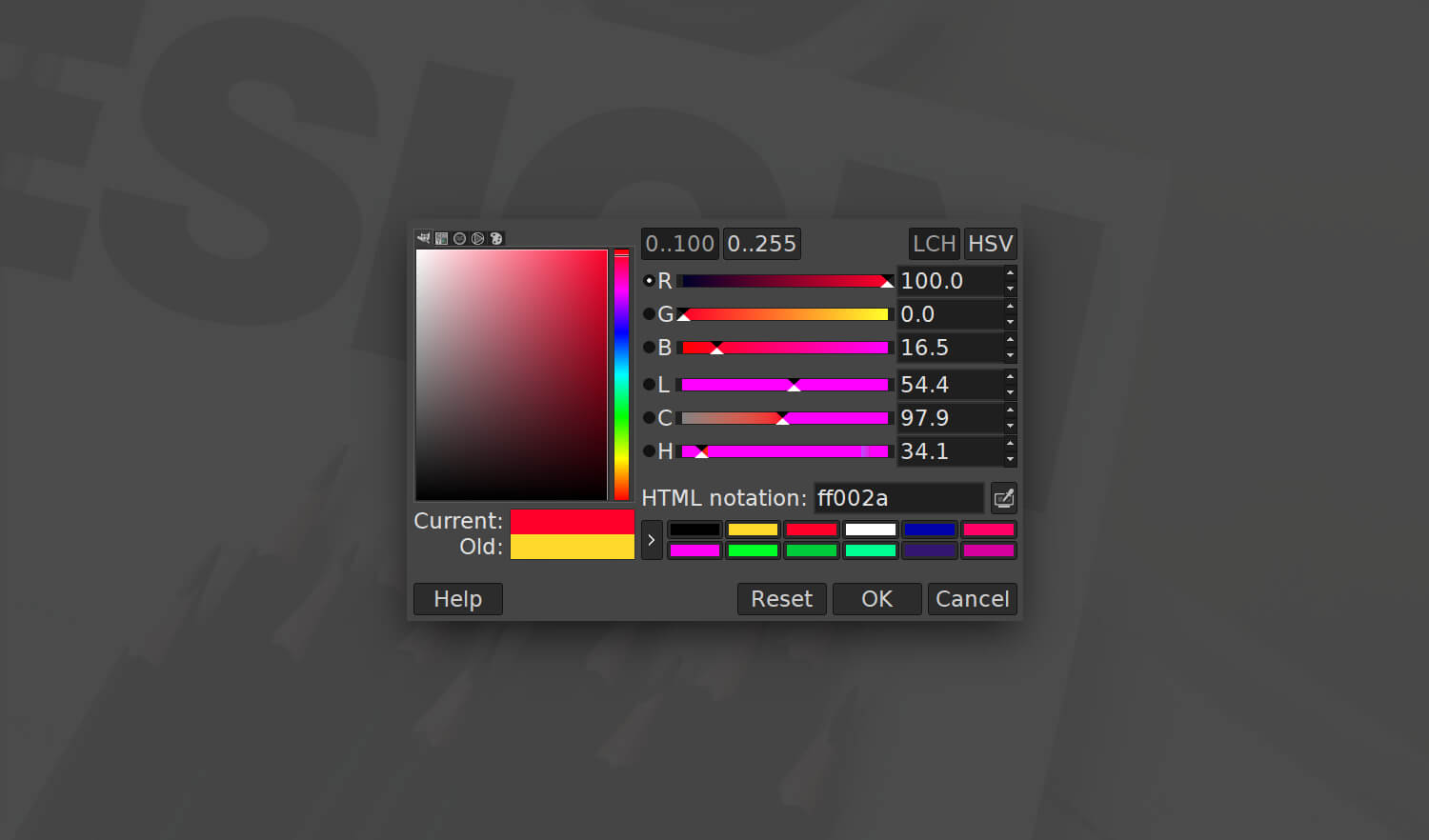Select the L channel radio button
The image size is (1429, 840).
coord(649,385)
